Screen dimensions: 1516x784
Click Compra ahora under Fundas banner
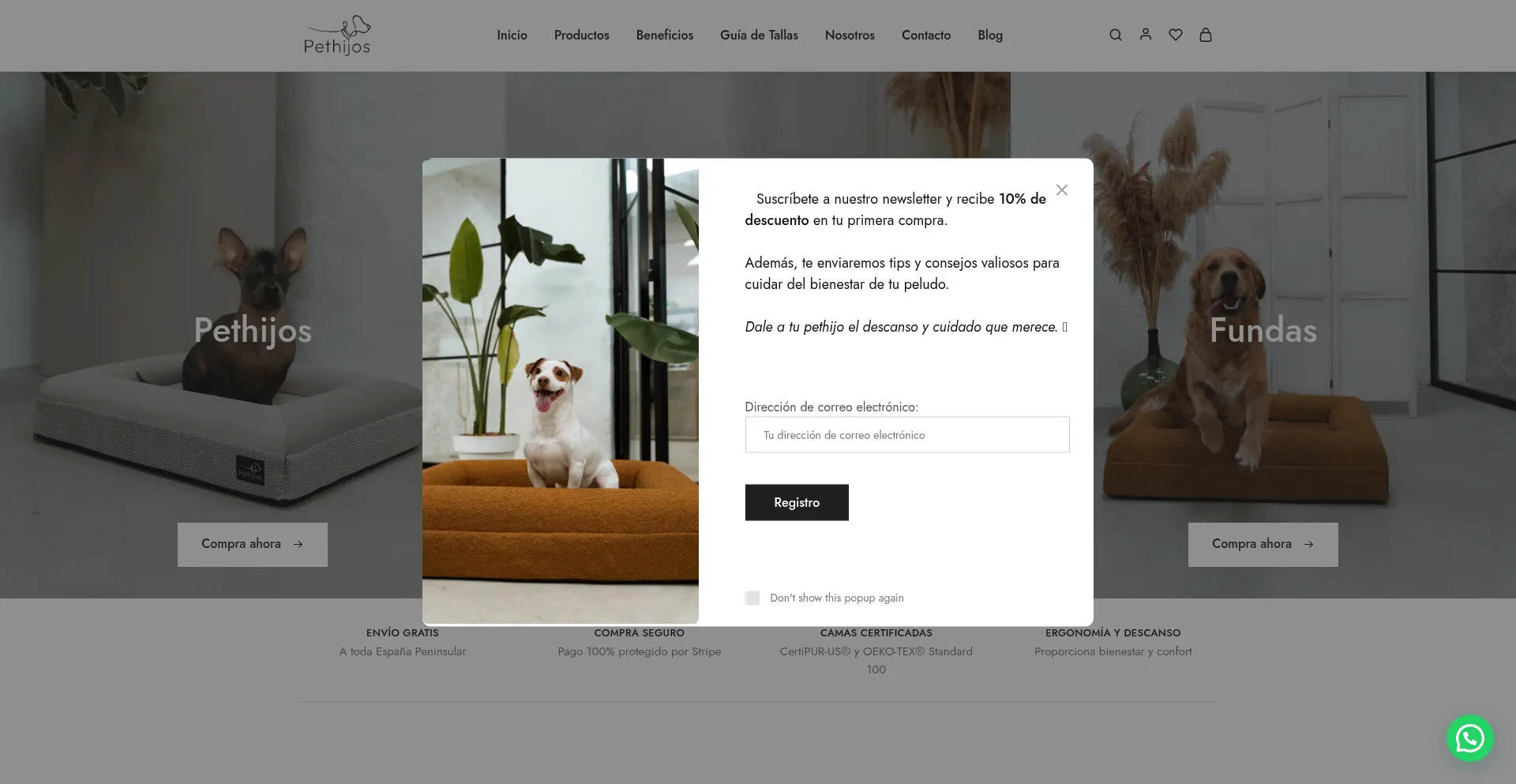[1263, 544]
